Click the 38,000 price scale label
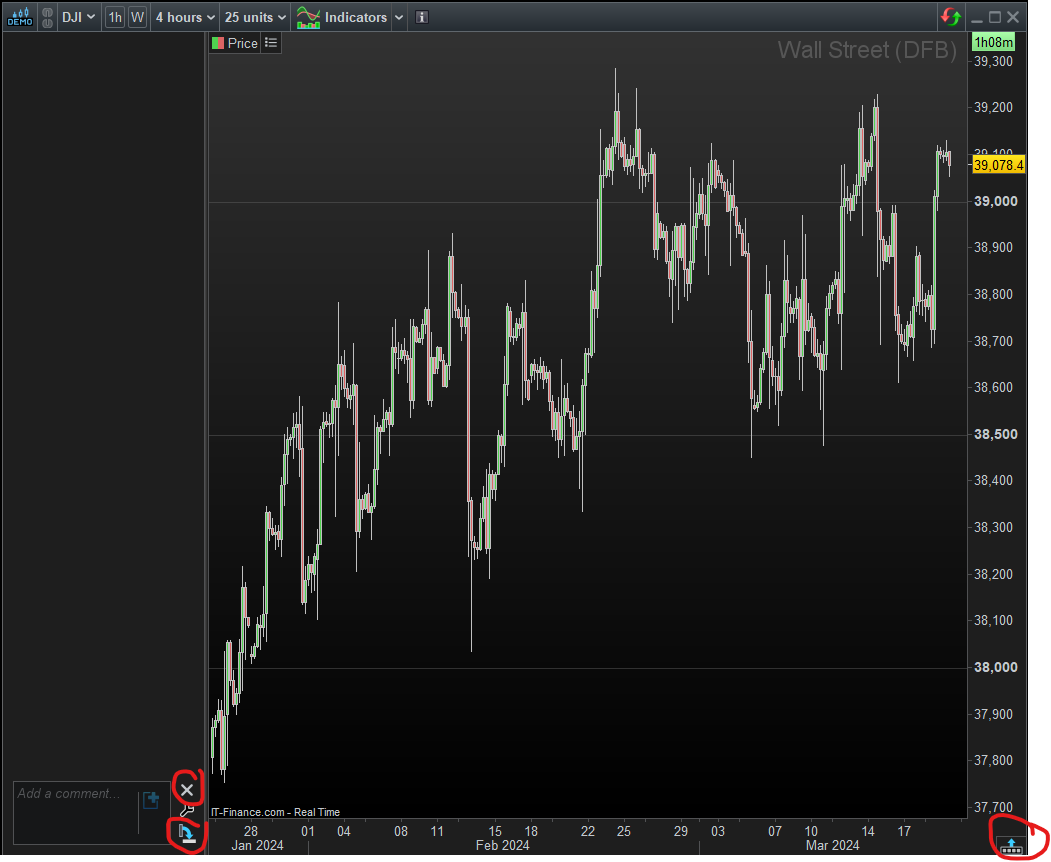Image resolution: width=1051 pixels, height=862 pixels. (x=995, y=668)
